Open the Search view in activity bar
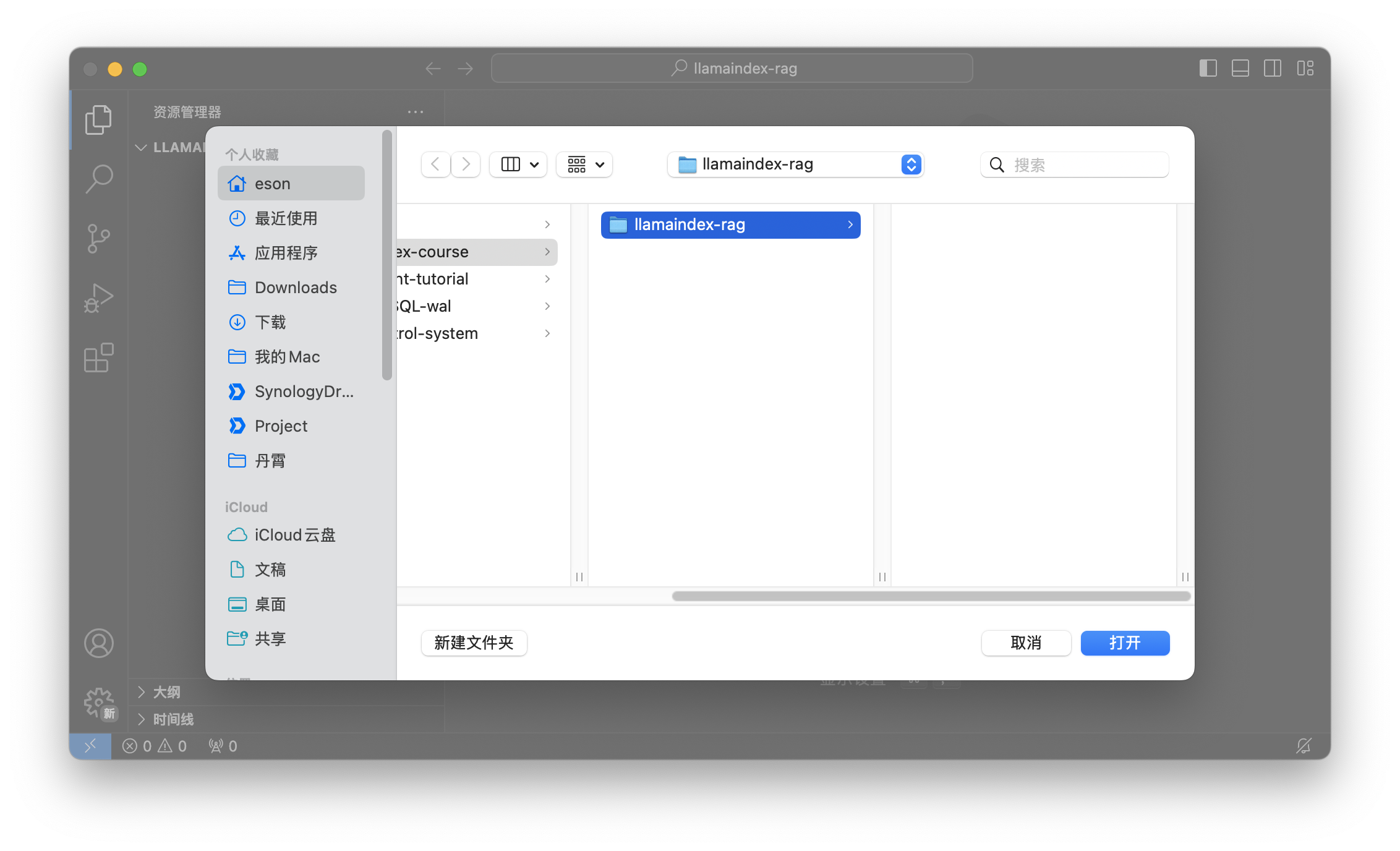This screenshot has width=1400, height=851. [98, 179]
